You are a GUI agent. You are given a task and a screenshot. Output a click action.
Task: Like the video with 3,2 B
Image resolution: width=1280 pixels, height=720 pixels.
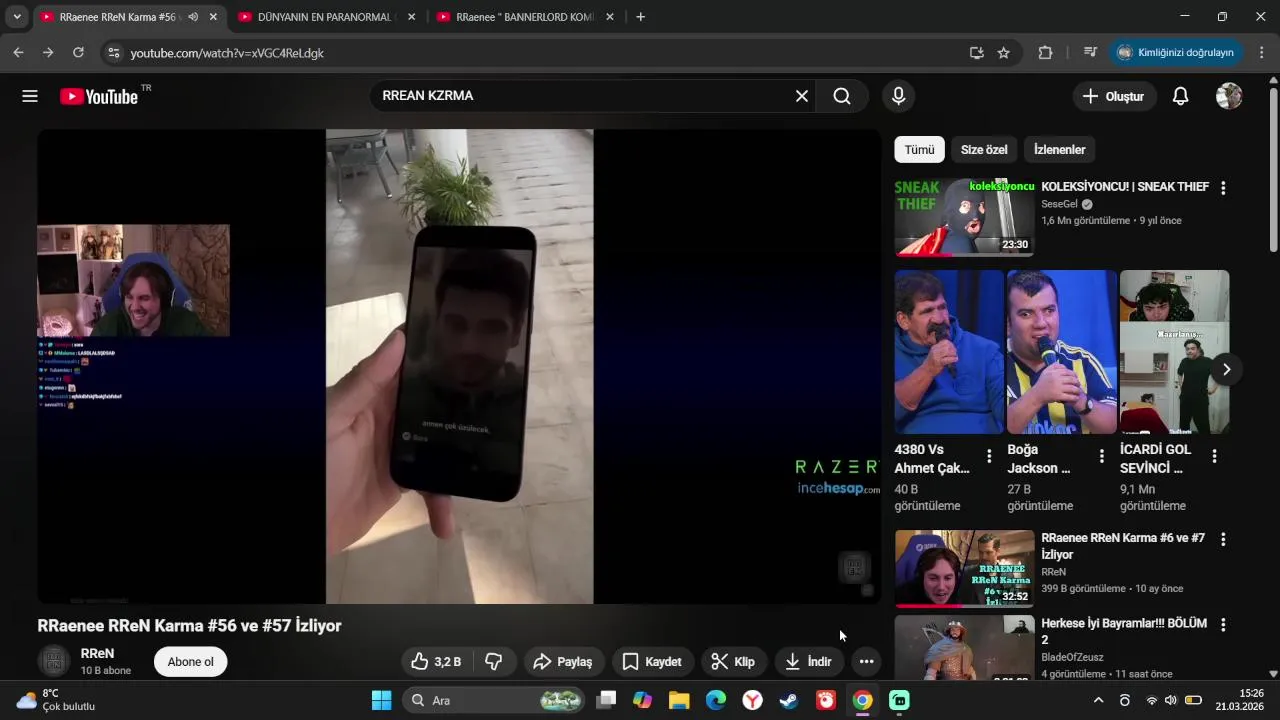(436, 661)
